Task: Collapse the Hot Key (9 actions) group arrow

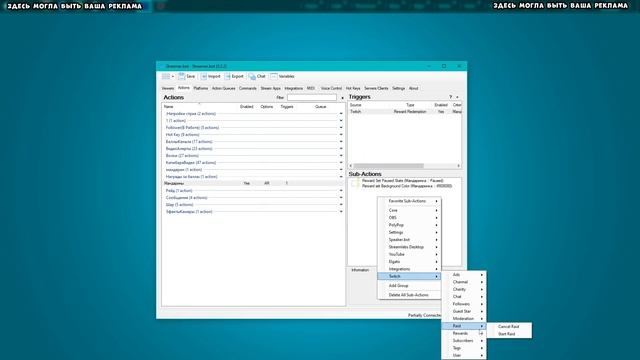Action: [341, 135]
